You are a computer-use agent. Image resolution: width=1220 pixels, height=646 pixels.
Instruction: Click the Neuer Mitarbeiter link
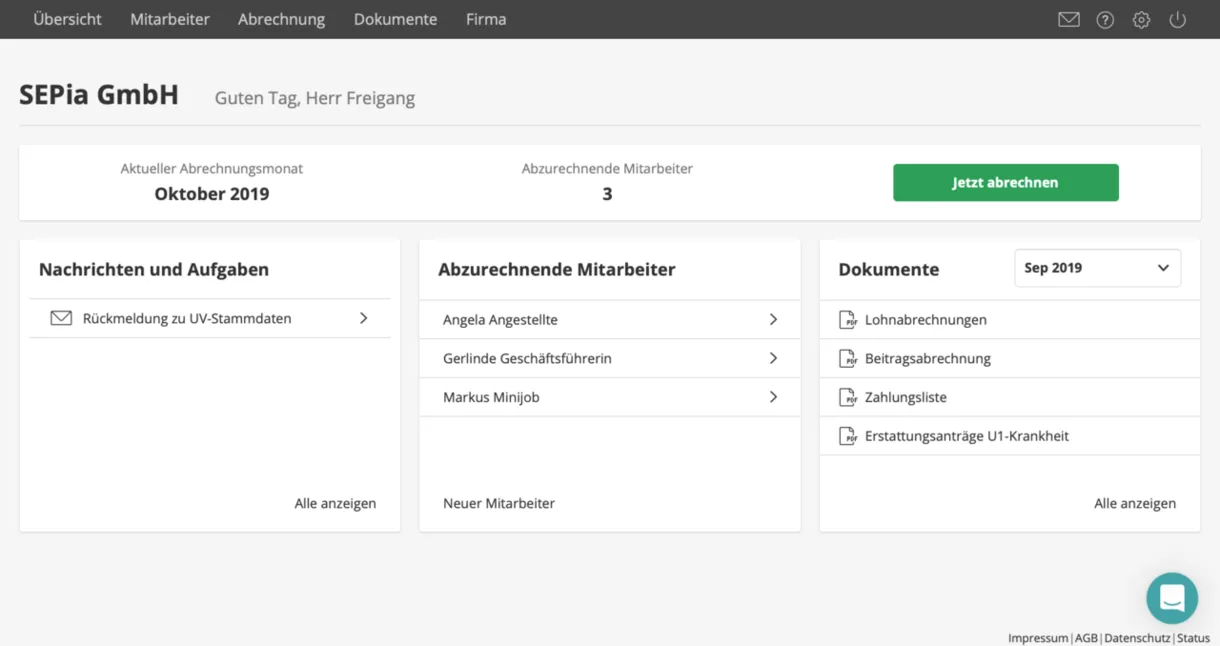tap(499, 503)
